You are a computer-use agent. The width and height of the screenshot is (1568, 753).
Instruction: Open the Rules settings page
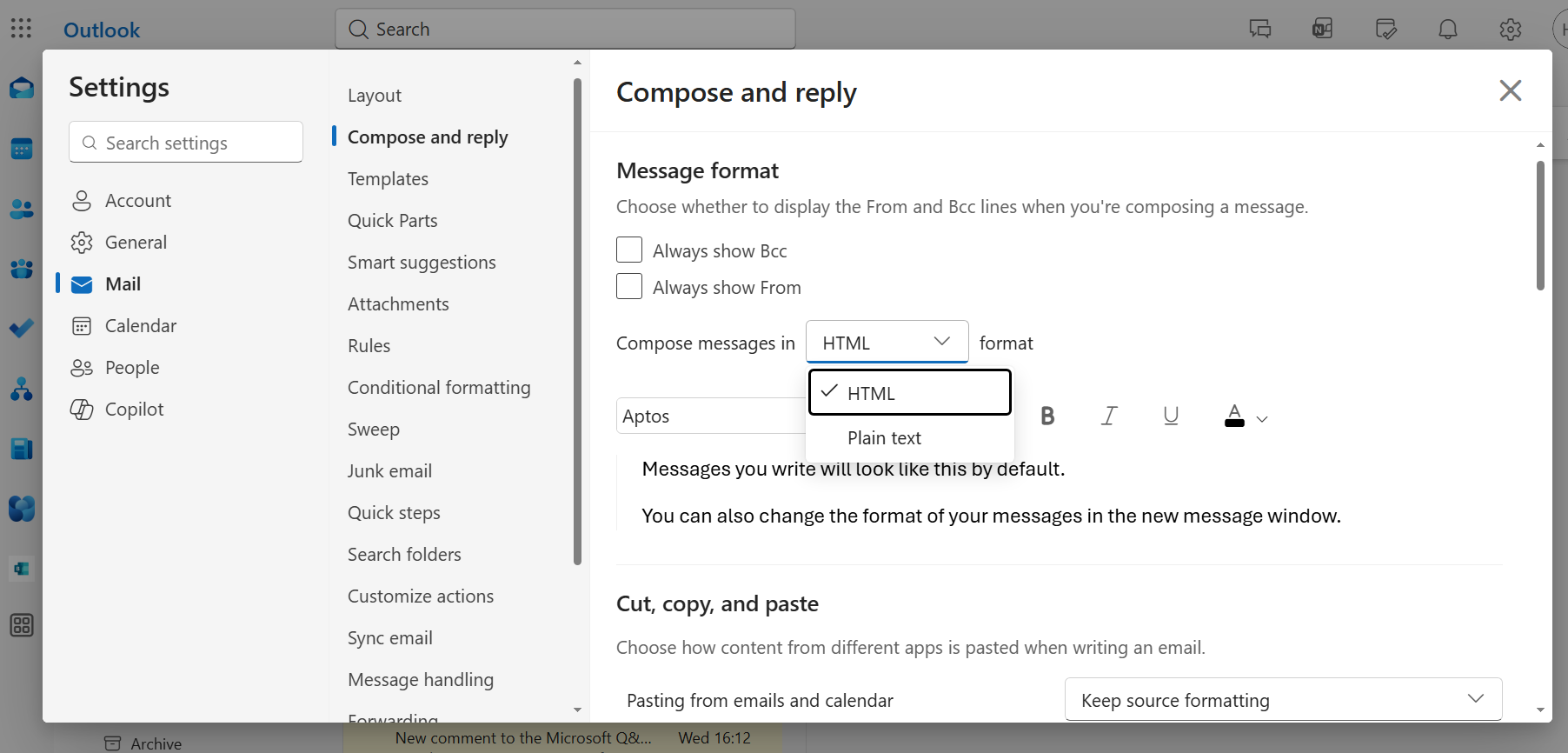[369, 346]
